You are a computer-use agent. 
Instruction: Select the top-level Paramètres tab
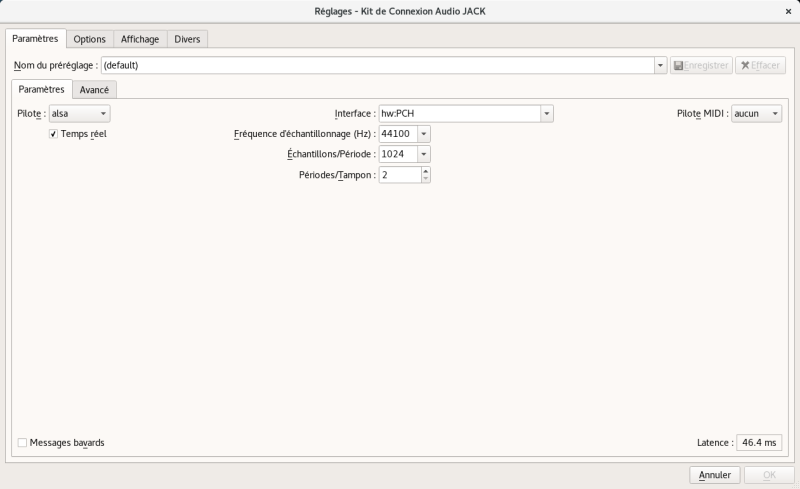[35, 38]
